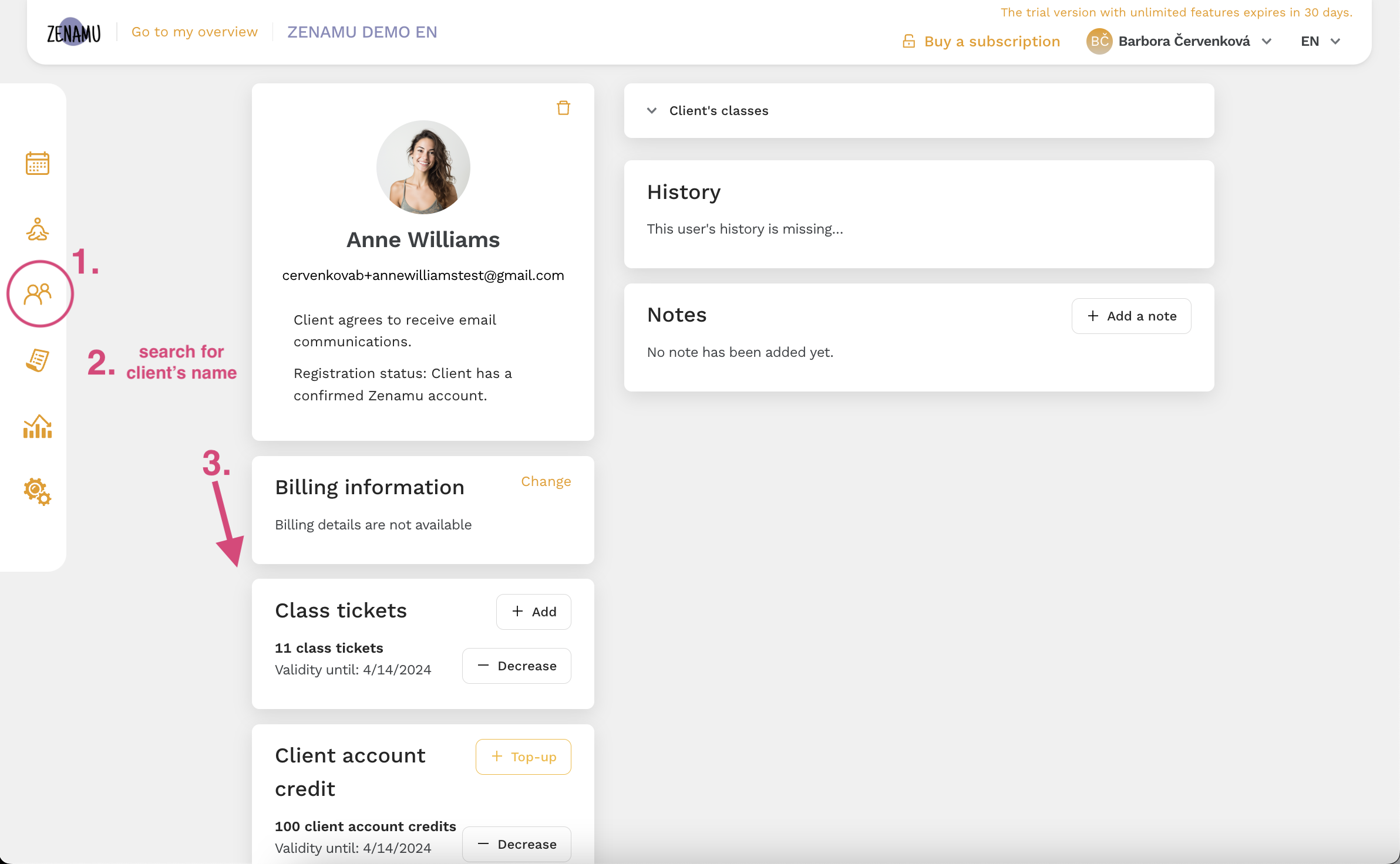Screen dimensions: 1400x864
Task: Collapse the Client's classes section
Action: coord(651,110)
